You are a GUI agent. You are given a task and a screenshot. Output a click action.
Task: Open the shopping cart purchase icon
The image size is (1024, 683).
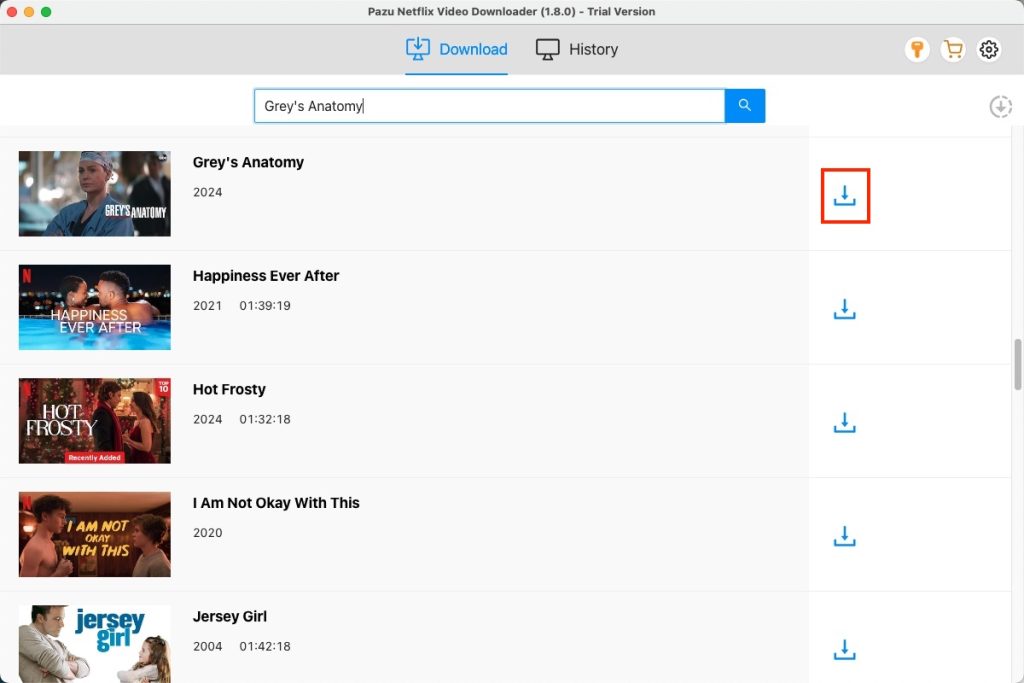(x=953, y=49)
